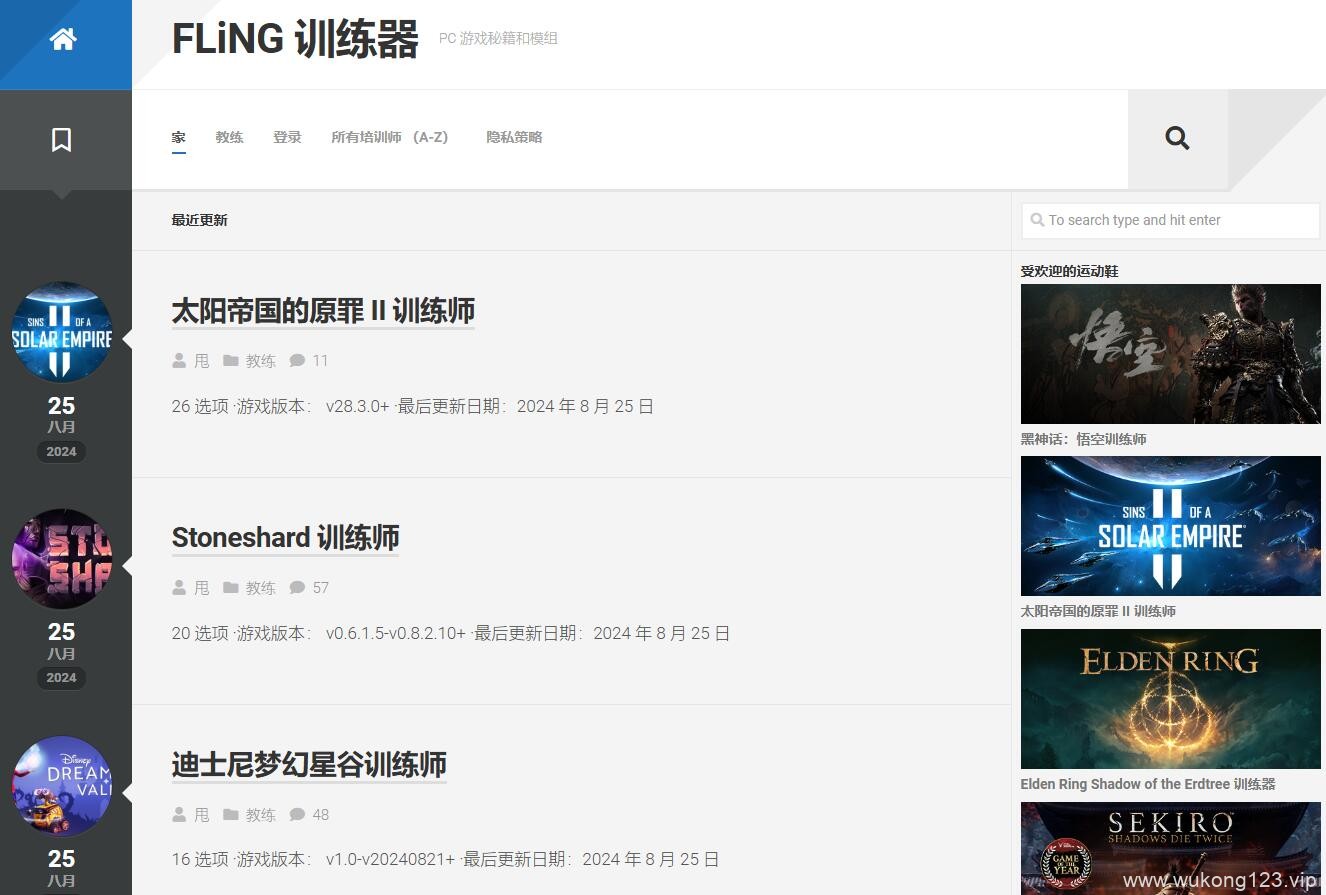Click the 黑神话：悟空训练师 caption link

point(1083,439)
